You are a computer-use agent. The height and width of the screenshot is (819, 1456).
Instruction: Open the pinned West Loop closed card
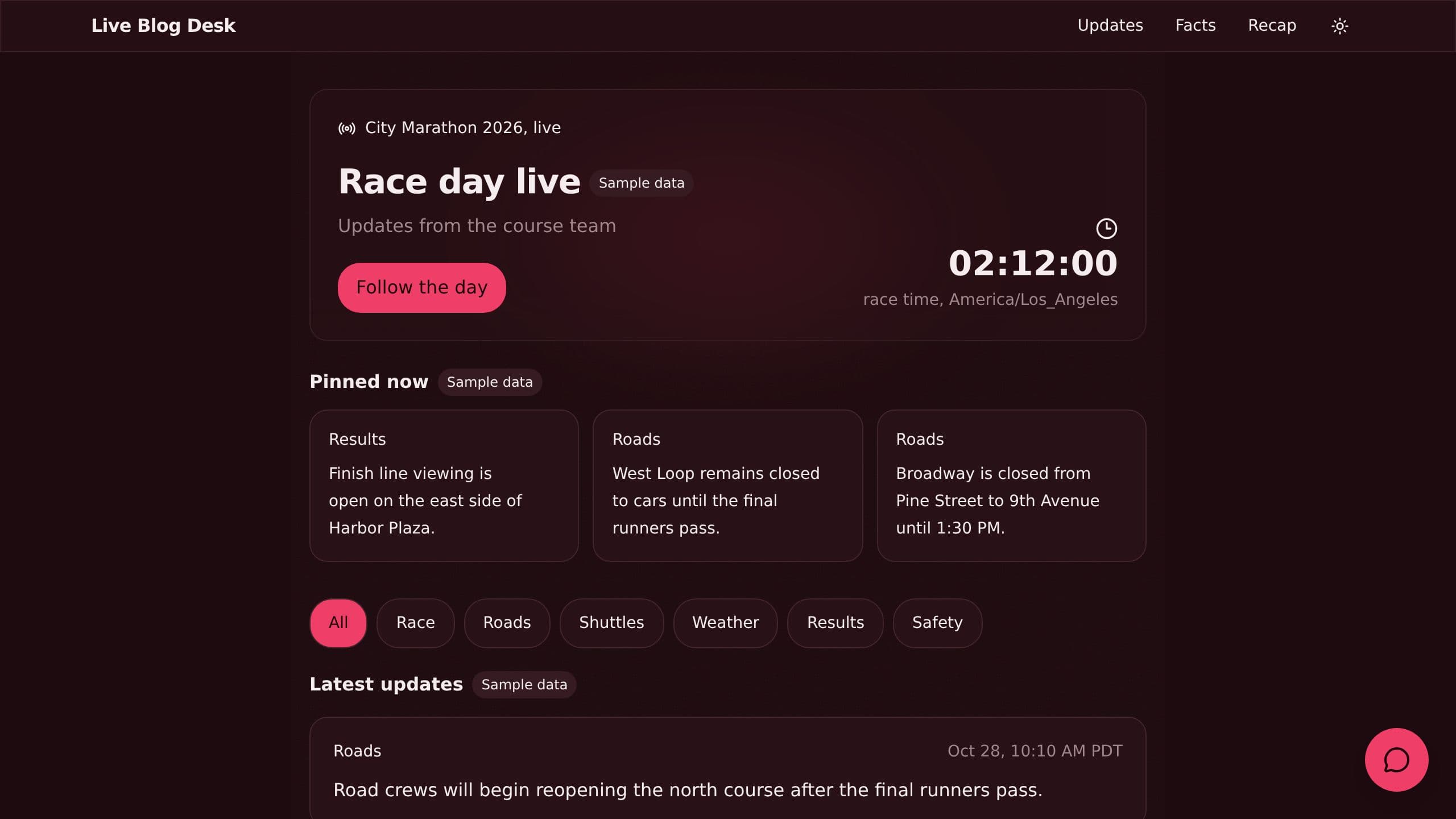coord(727,486)
